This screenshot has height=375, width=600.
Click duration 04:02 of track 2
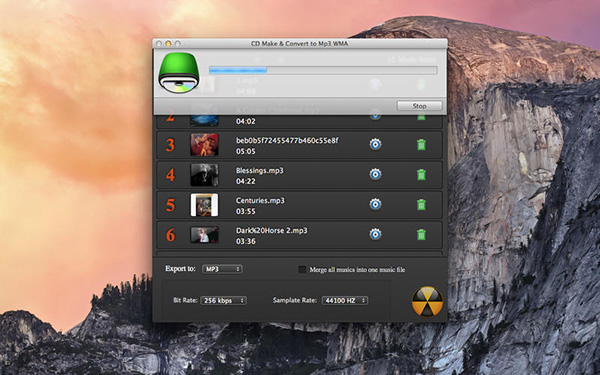coord(246,121)
